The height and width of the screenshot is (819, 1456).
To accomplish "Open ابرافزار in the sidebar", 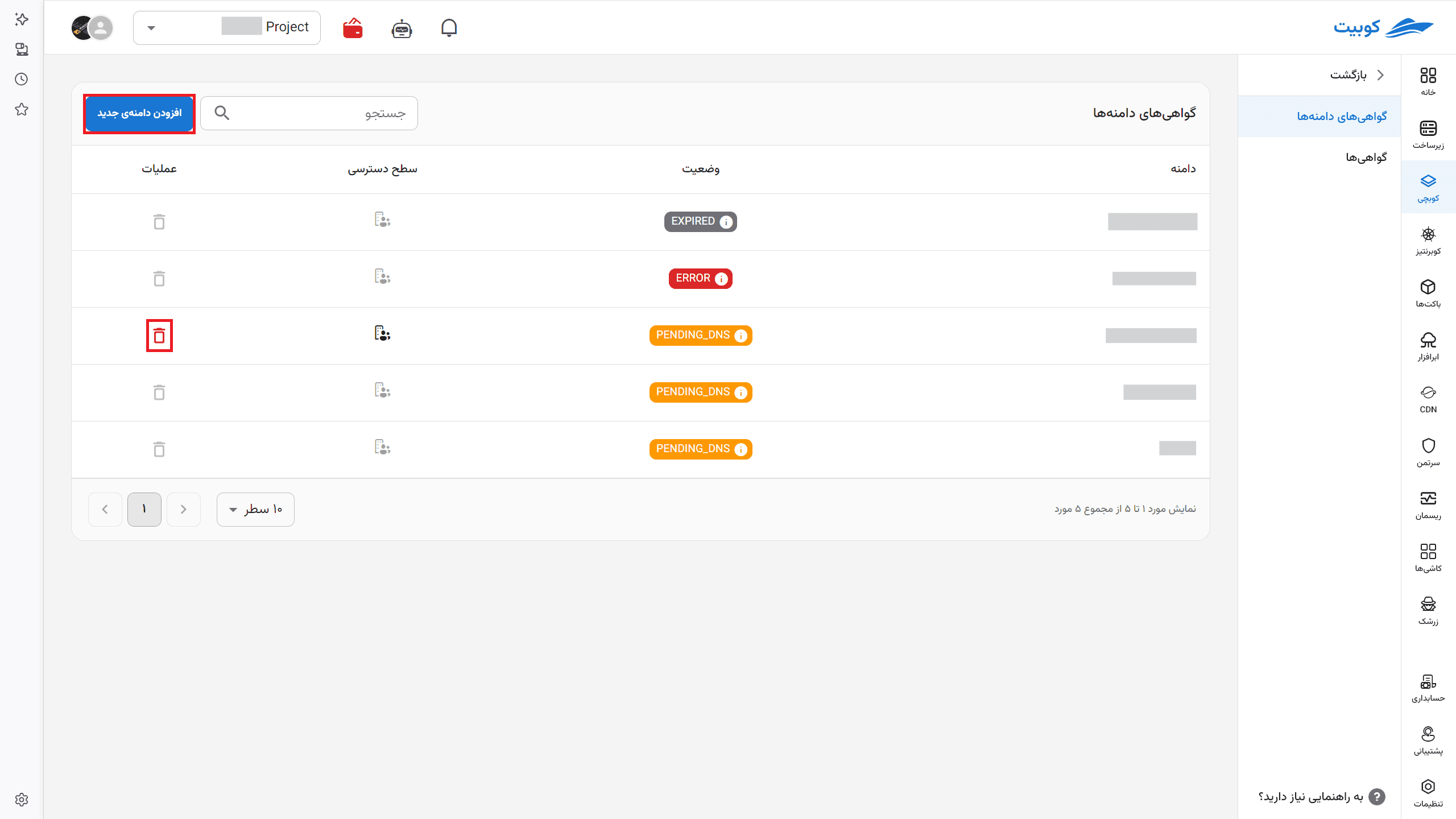I will pyautogui.click(x=1428, y=346).
